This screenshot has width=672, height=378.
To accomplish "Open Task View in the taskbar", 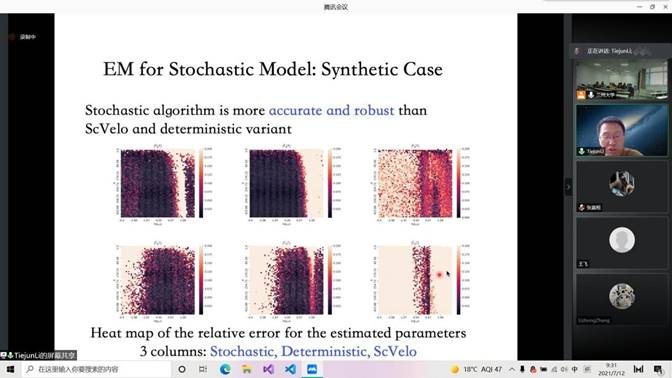I will coord(203,369).
